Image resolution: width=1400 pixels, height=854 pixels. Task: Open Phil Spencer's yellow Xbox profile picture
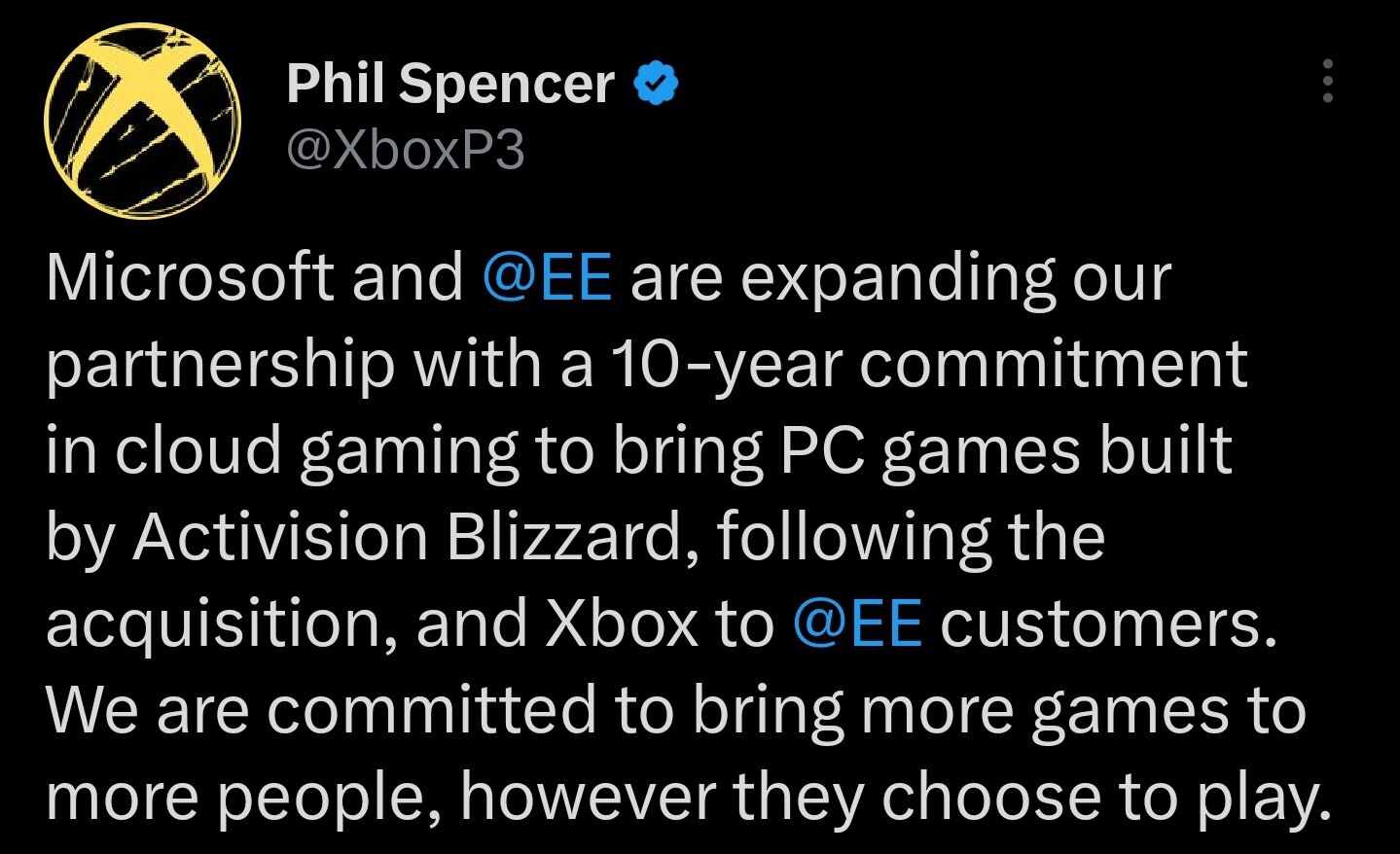(143, 123)
